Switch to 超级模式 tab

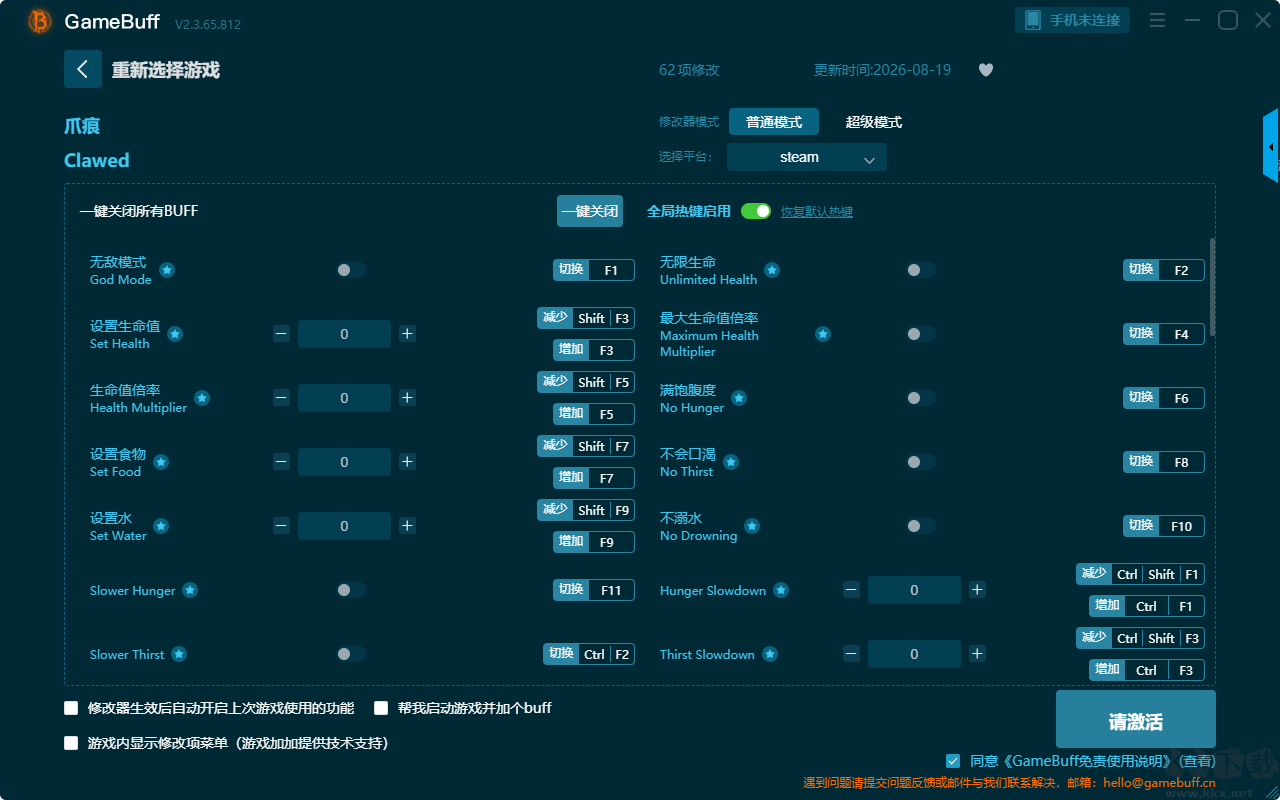[874, 122]
